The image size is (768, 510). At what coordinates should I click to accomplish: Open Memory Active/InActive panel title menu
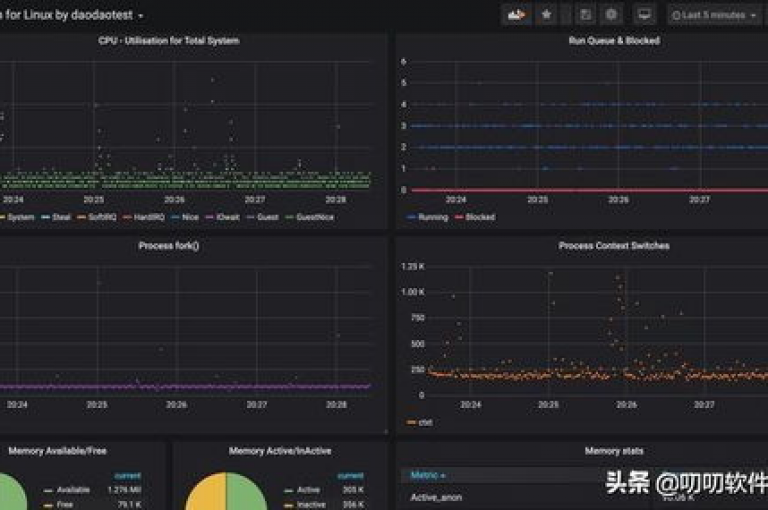[x=280, y=451]
